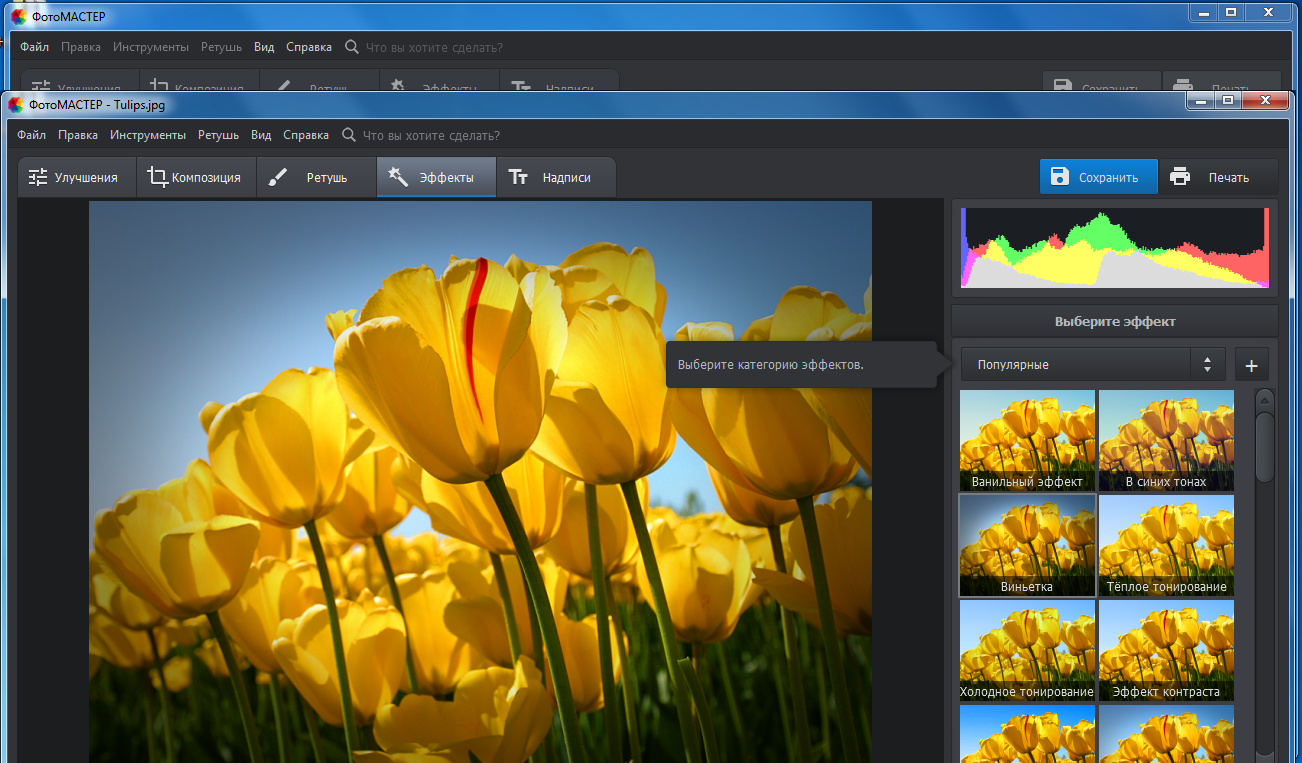Click ФотоМАСТЕР app icon in Tulips.jpg title bar
Viewport: 1302px width, 763px height.
pyautogui.click(x=17, y=104)
